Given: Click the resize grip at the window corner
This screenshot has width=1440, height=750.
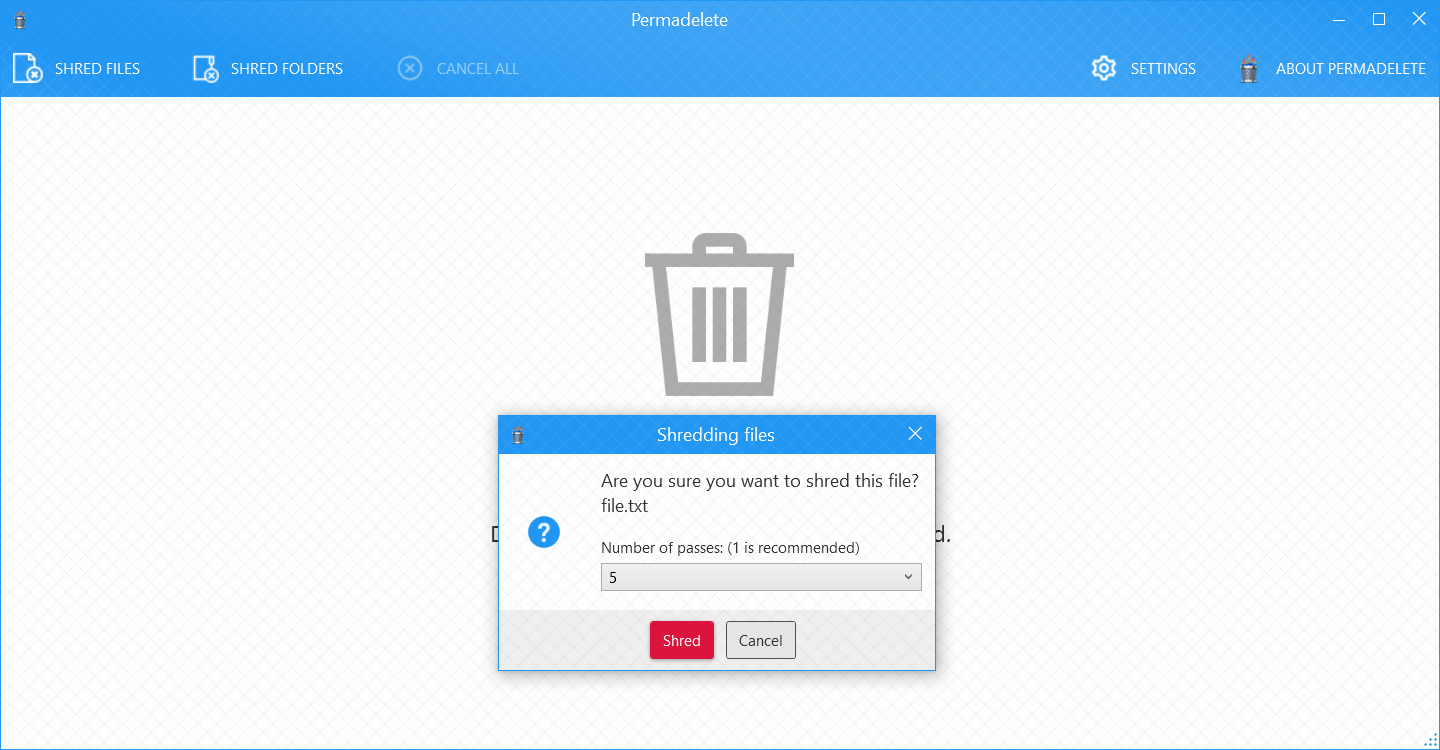Looking at the screenshot, I should (x=1430, y=740).
